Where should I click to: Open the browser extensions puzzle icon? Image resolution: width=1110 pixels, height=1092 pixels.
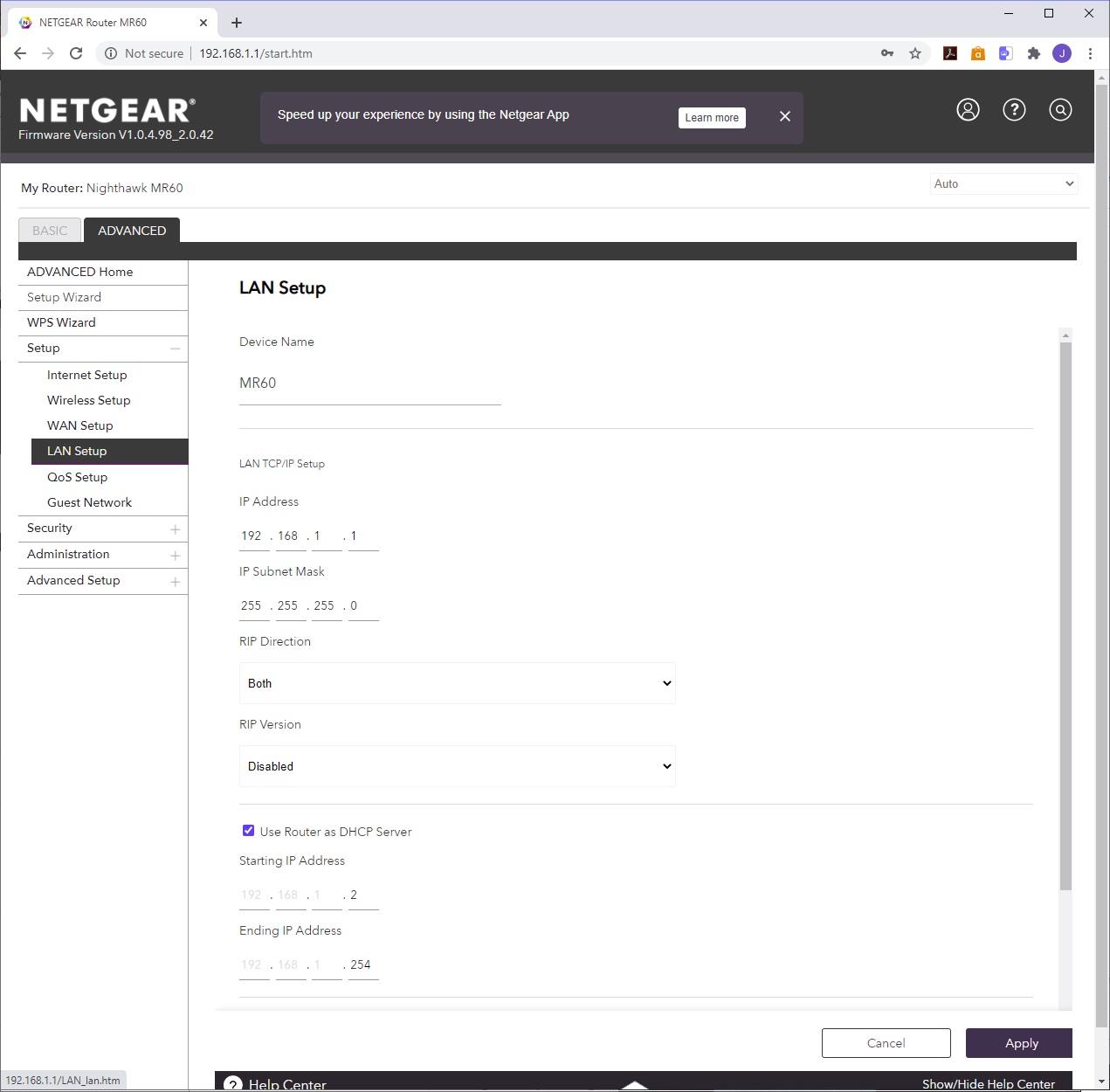[x=1034, y=53]
